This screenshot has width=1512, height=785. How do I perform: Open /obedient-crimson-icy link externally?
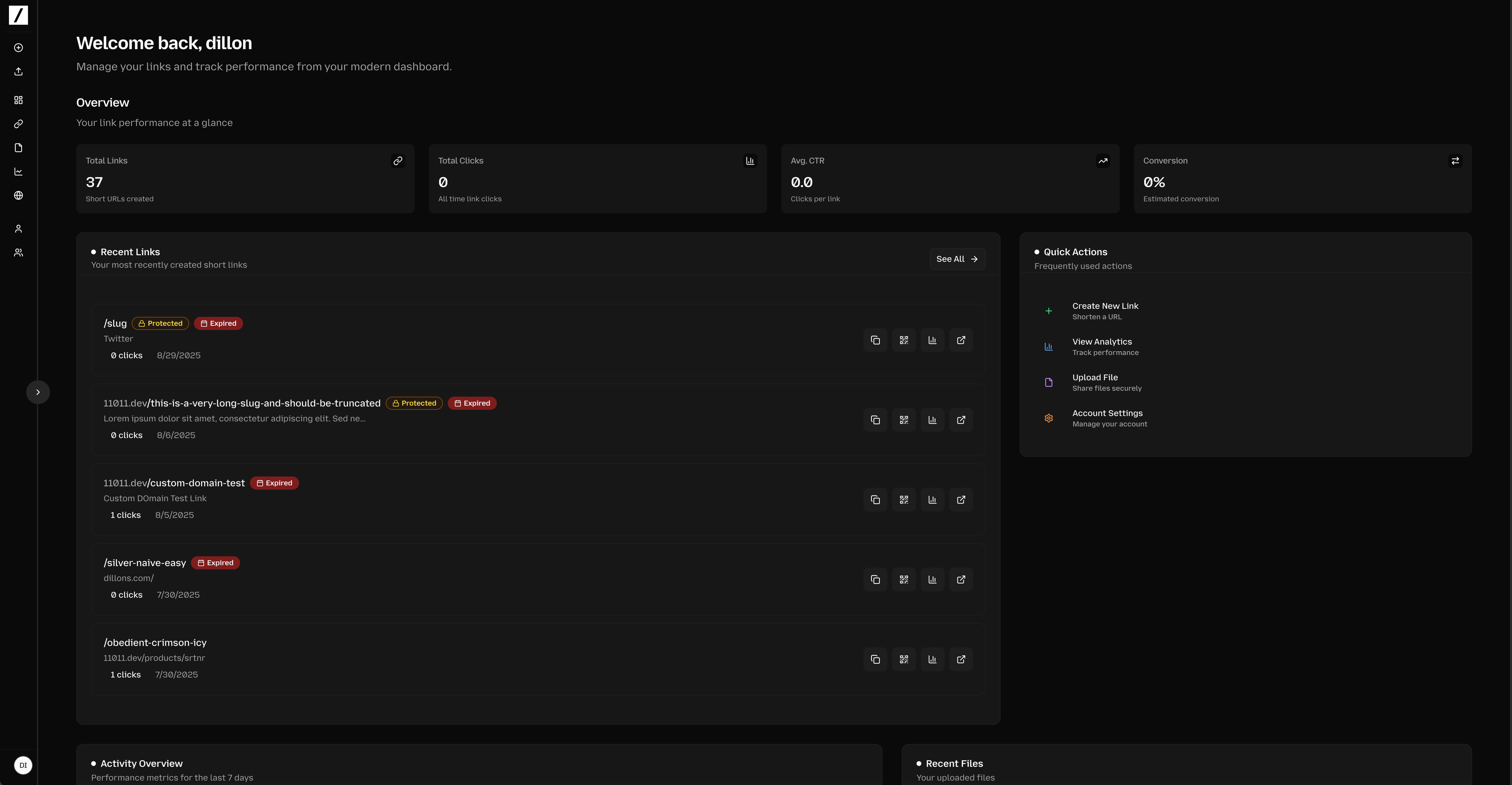(961, 659)
